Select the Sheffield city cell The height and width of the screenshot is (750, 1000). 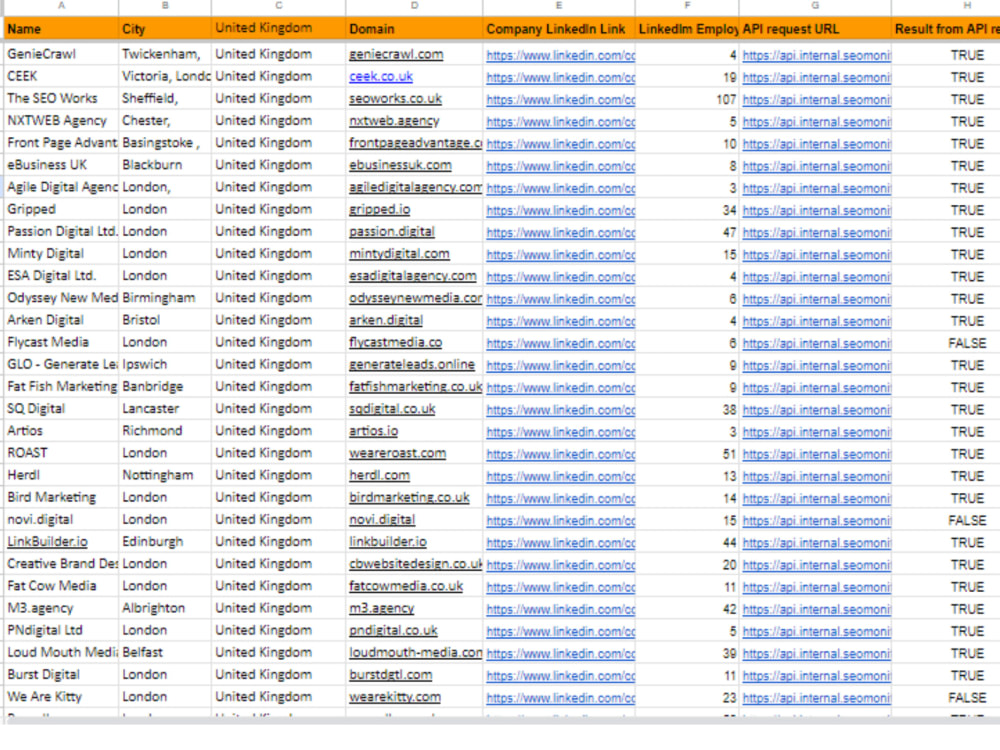click(165, 98)
